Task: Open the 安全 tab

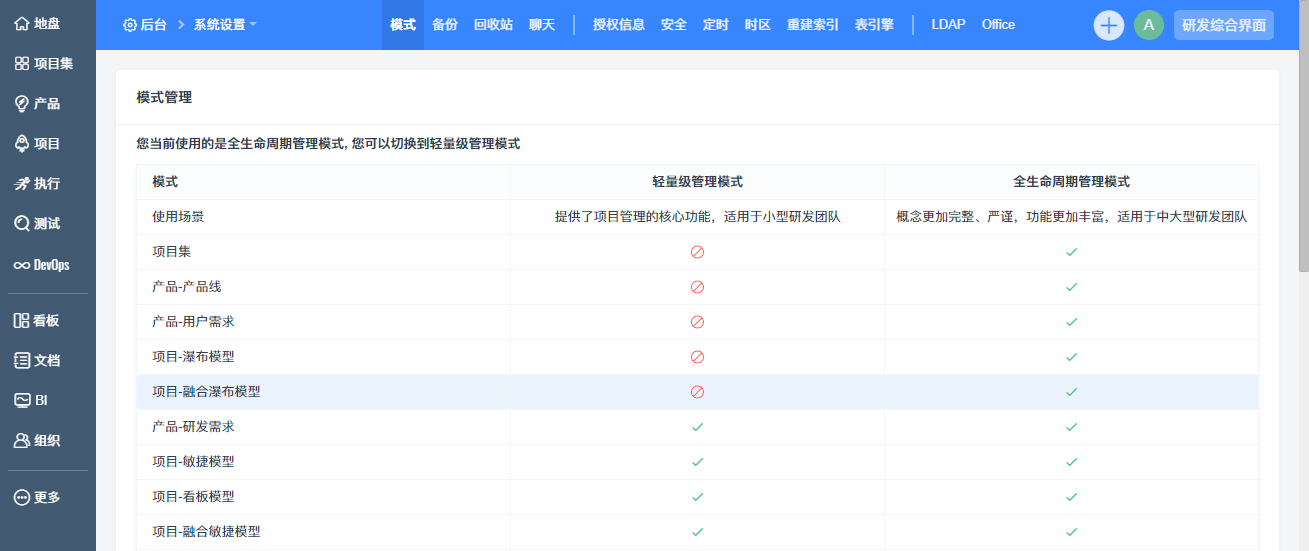Action: tap(674, 25)
